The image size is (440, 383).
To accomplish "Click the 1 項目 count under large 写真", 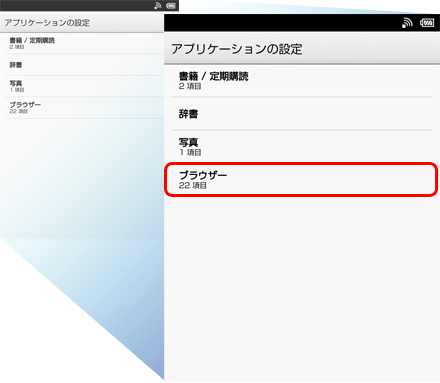I will (x=190, y=152).
